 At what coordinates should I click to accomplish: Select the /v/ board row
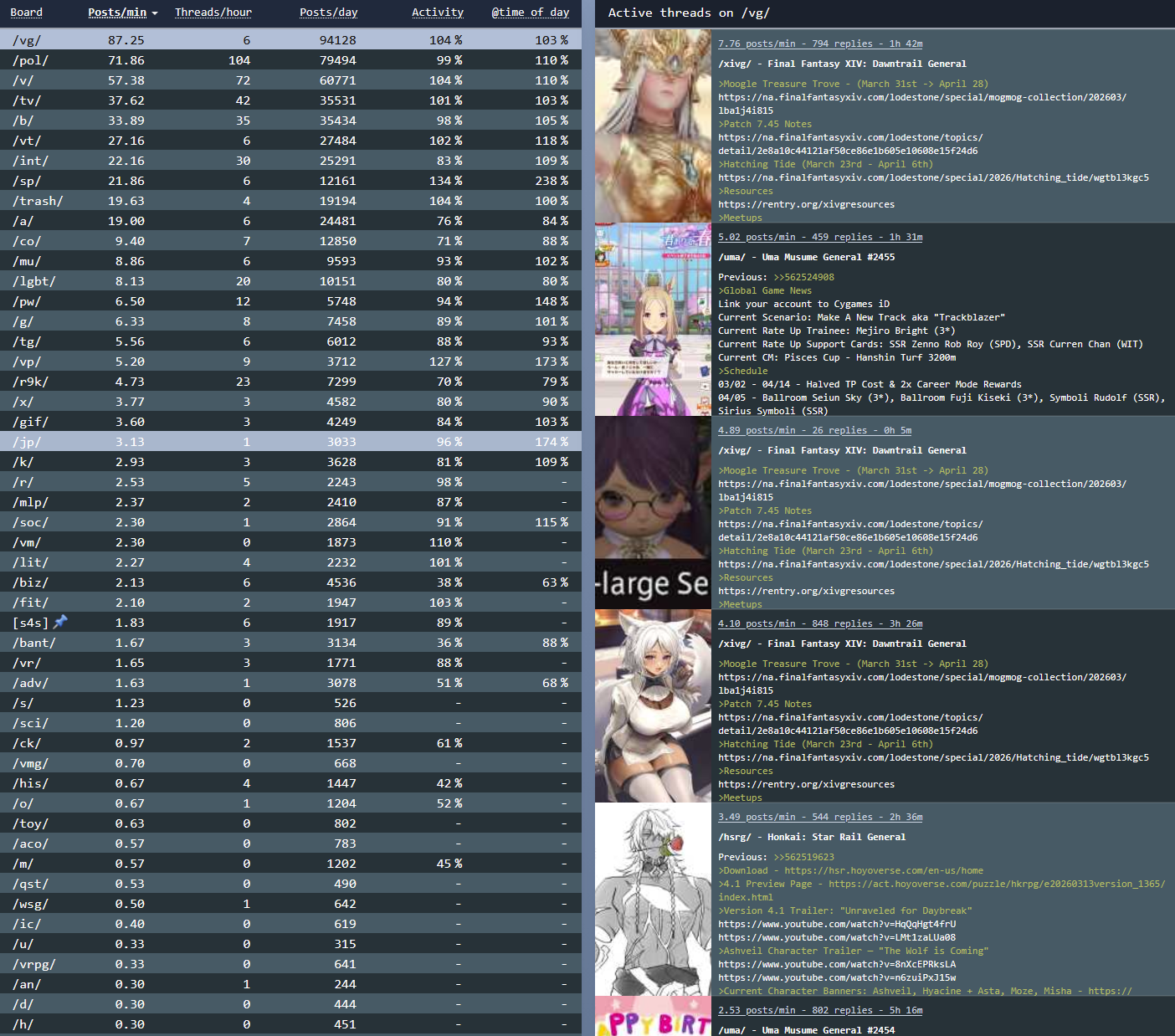tap(290, 80)
